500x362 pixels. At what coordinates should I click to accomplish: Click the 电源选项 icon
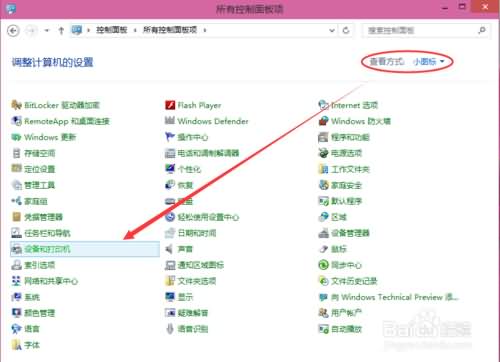pyautogui.click(x=323, y=153)
